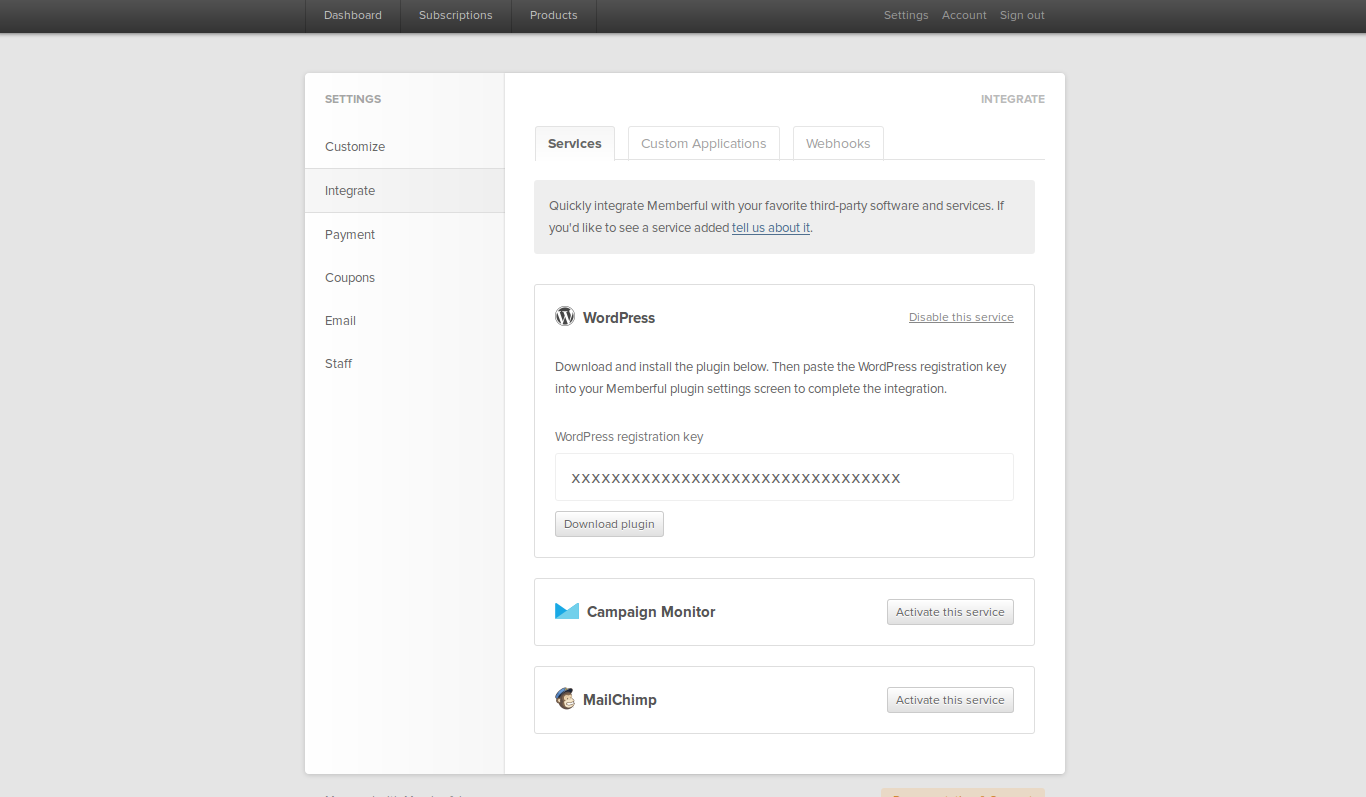The image size is (1366, 797).
Task: Click the 'WordPress' service heading
Action: 619,318
